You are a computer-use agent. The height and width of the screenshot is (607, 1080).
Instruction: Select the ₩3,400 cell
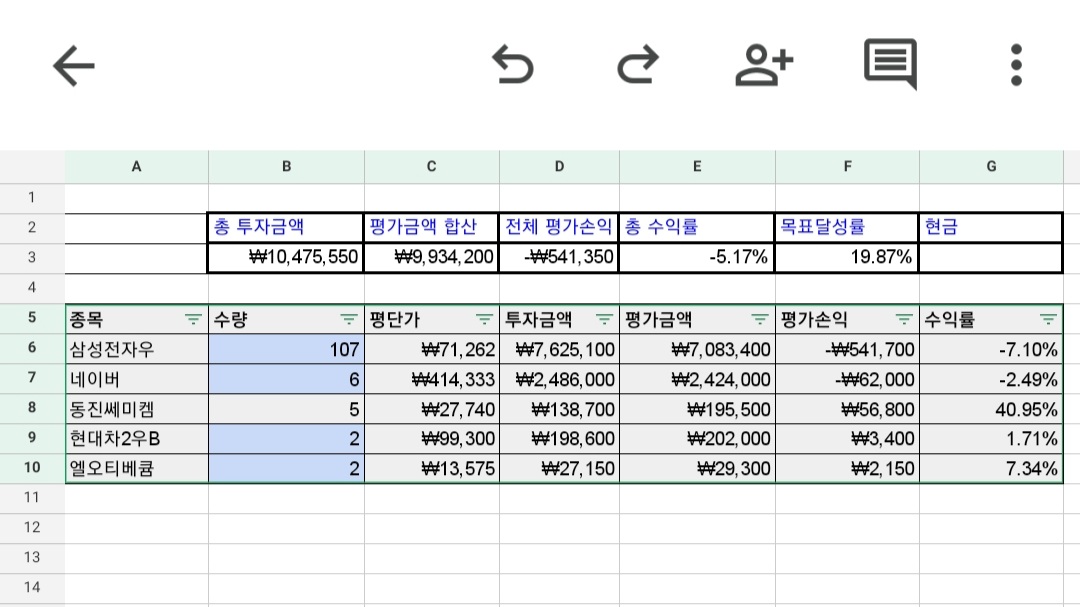point(847,438)
